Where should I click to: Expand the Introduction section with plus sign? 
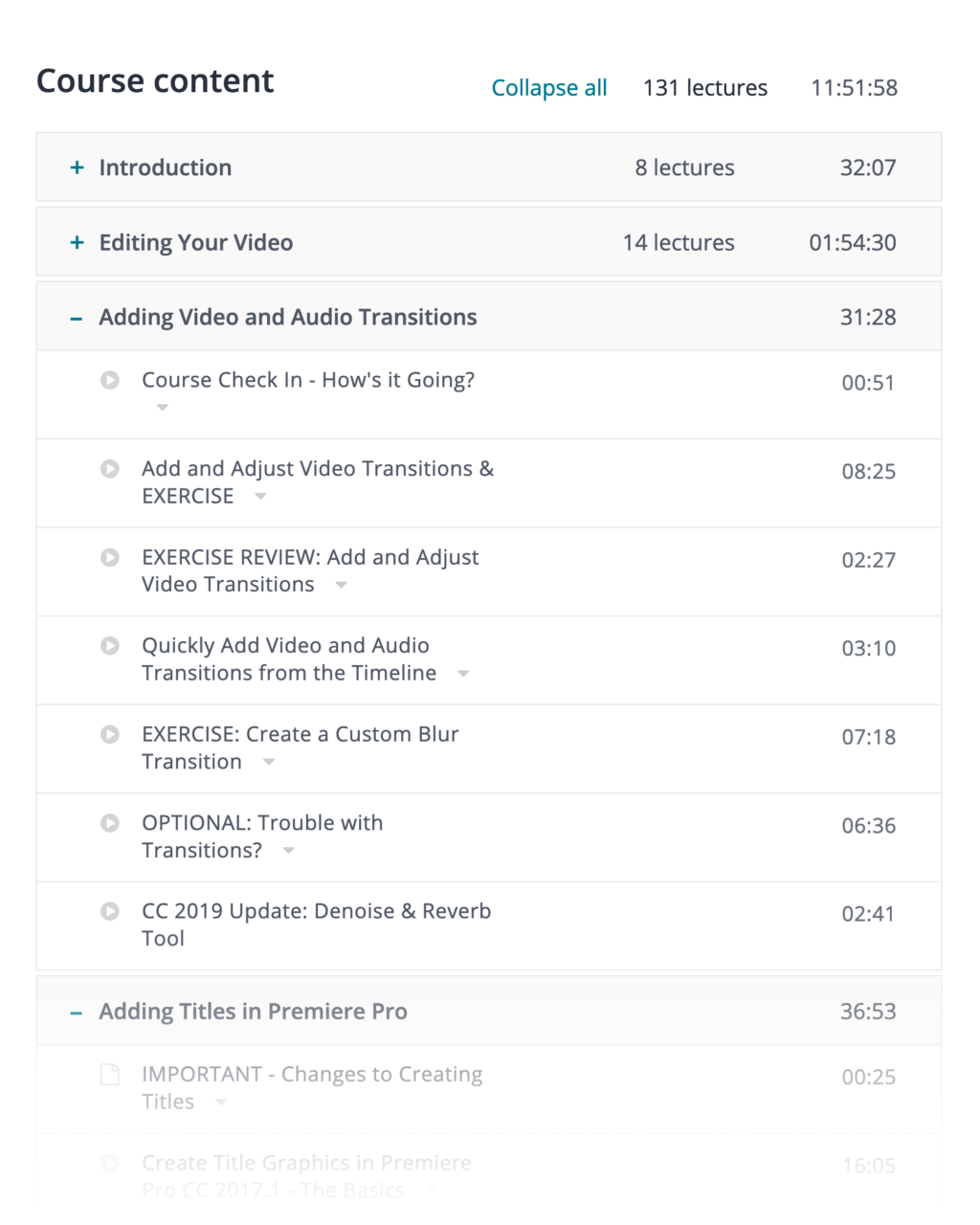[77, 168]
